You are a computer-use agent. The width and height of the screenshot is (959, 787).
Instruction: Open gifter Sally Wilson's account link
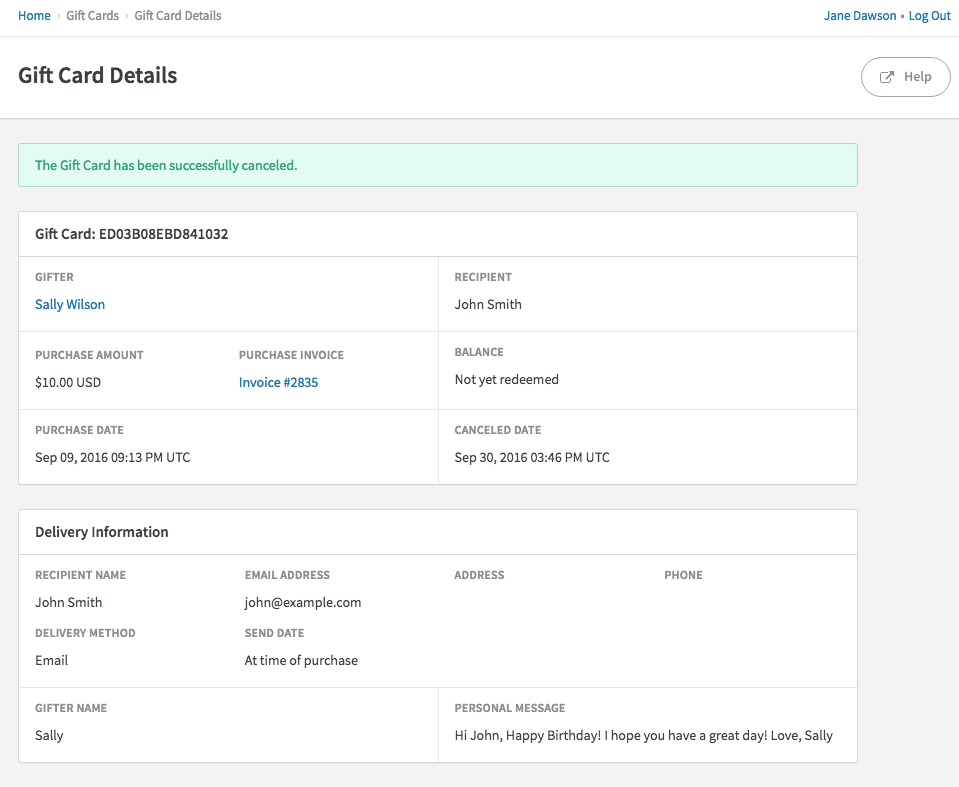pos(70,304)
